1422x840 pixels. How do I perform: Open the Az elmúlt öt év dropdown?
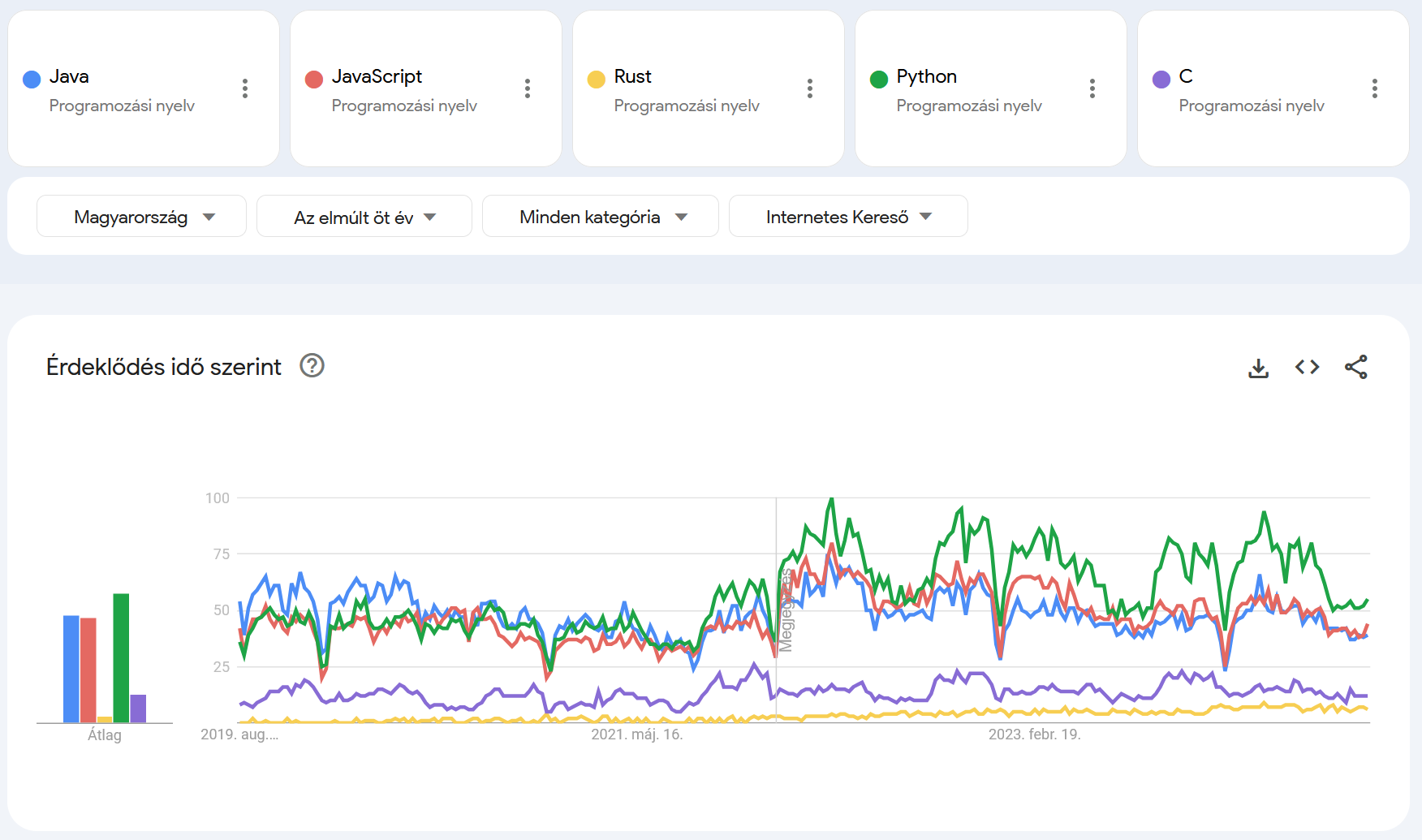pos(364,217)
